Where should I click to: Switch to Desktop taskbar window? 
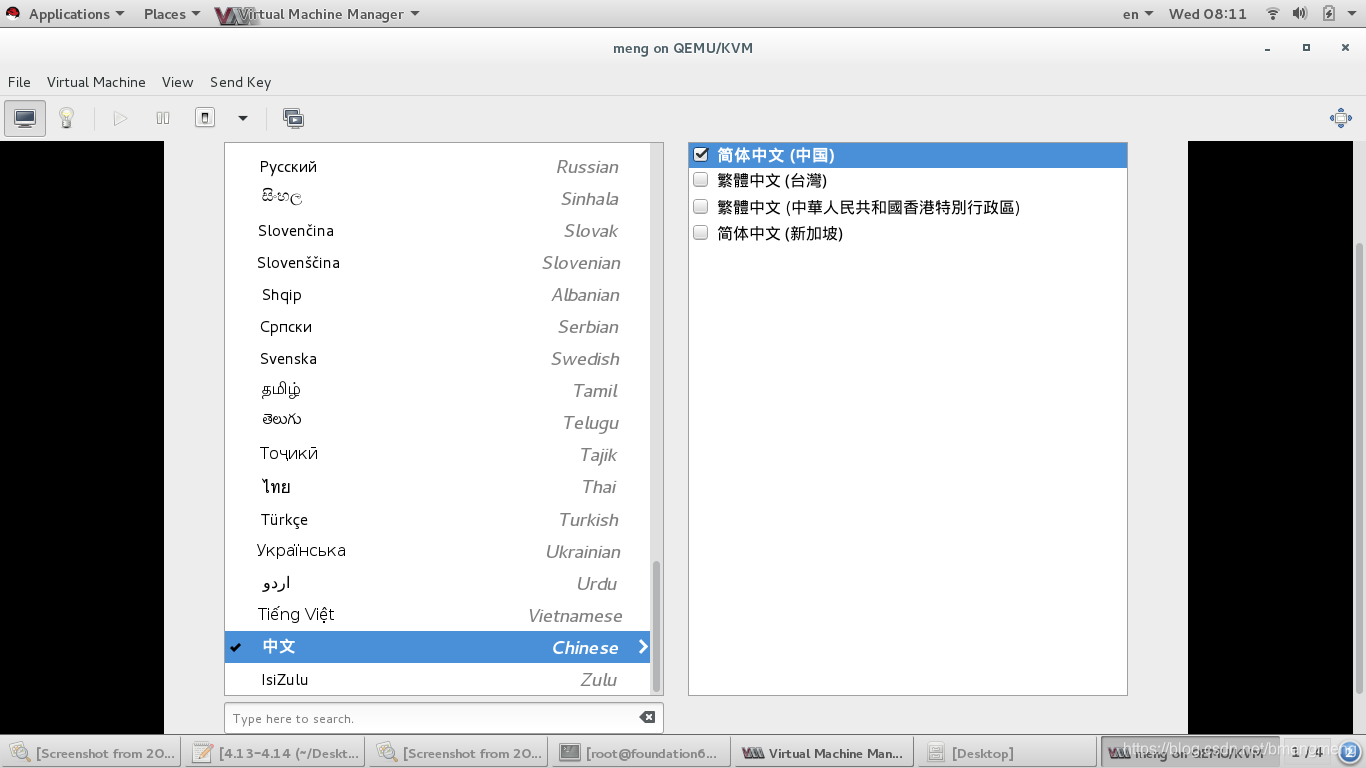1007,753
